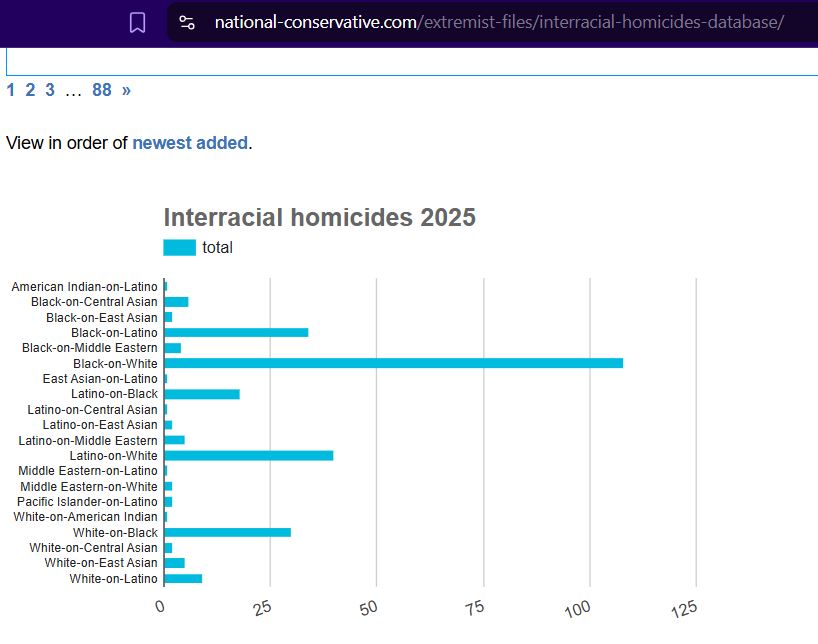This screenshot has width=818, height=644.
Task: Go to page 3 of the database
Action: (x=50, y=90)
